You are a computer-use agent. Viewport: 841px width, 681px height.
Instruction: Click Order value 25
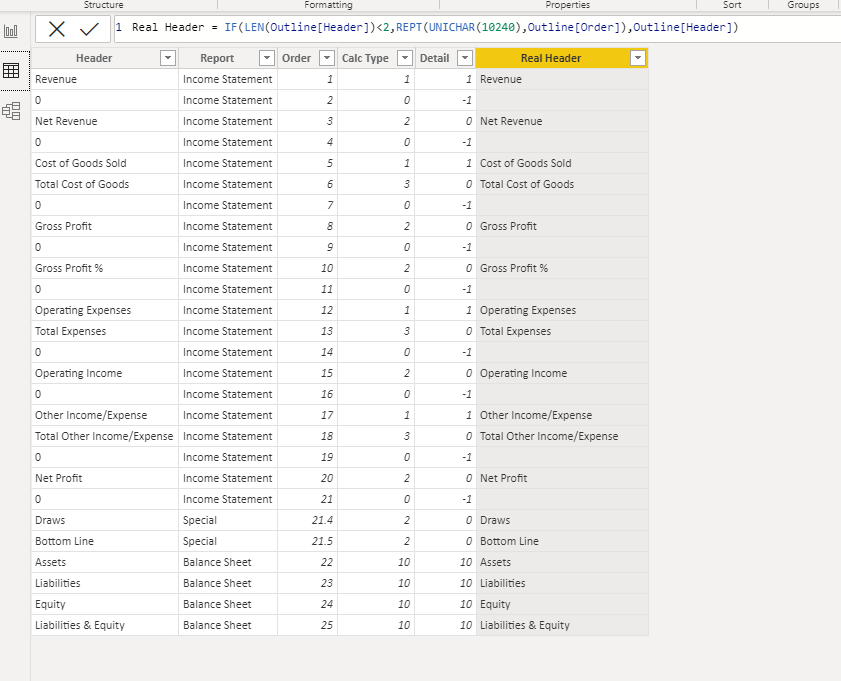tap(307, 625)
